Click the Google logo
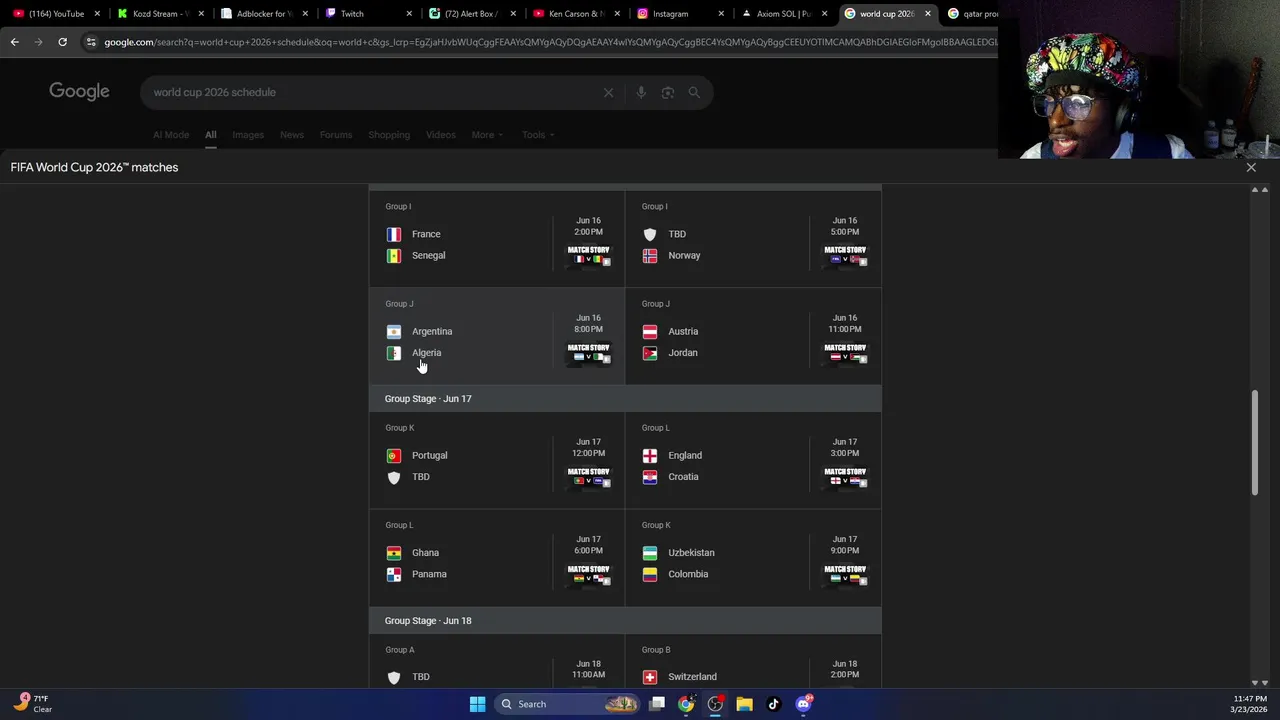The height and width of the screenshot is (720, 1280). [79, 92]
